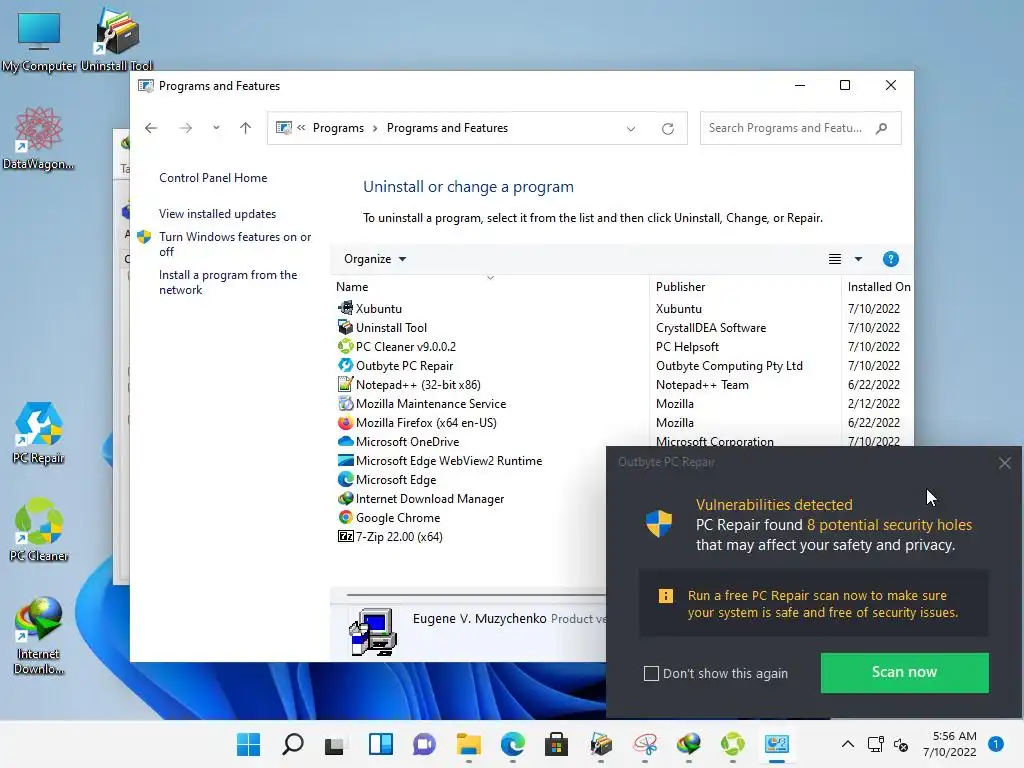Open Chat from the taskbar
1024x768 pixels.
coord(424,744)
